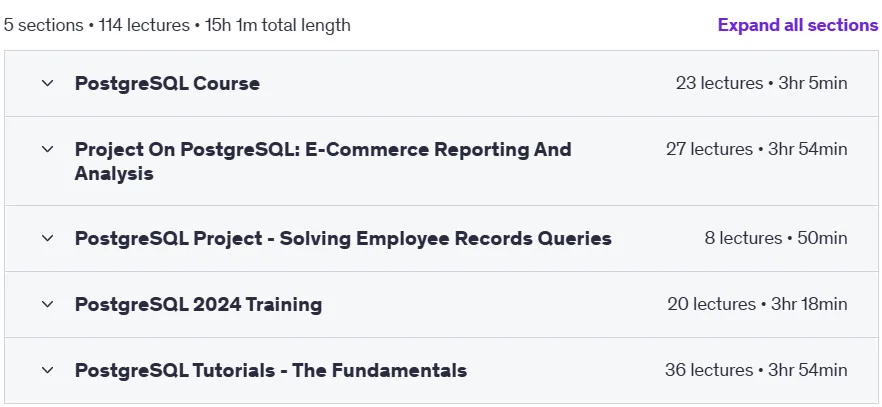Image resolution: width=882 pixels, height=407 pixels.
Task: Open PostgreSQL Tutorials - The Fundamentals section
Action: [x=271, y=370]
